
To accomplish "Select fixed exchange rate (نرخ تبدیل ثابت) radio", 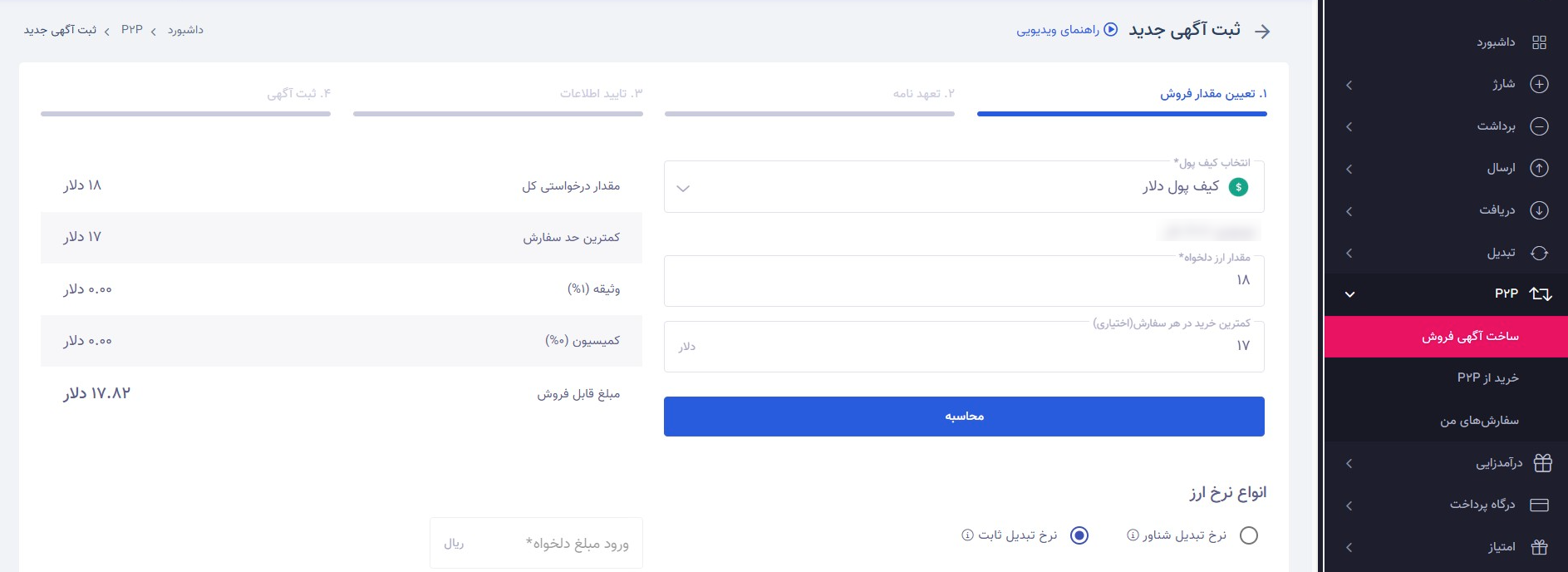I will tap(1079, 535).
